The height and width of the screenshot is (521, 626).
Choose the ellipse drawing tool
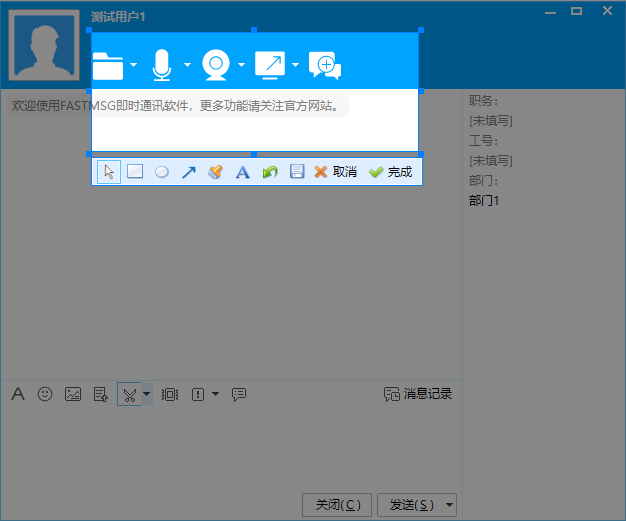(x=162, y=172)
